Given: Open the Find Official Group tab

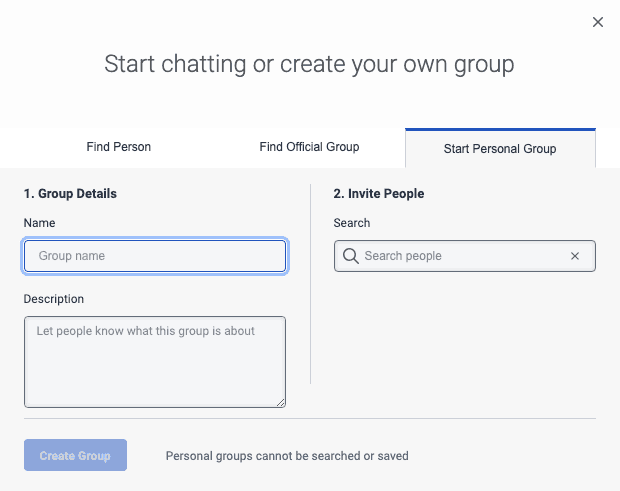Looking at the screenshot, I should [x=309, y=147].
